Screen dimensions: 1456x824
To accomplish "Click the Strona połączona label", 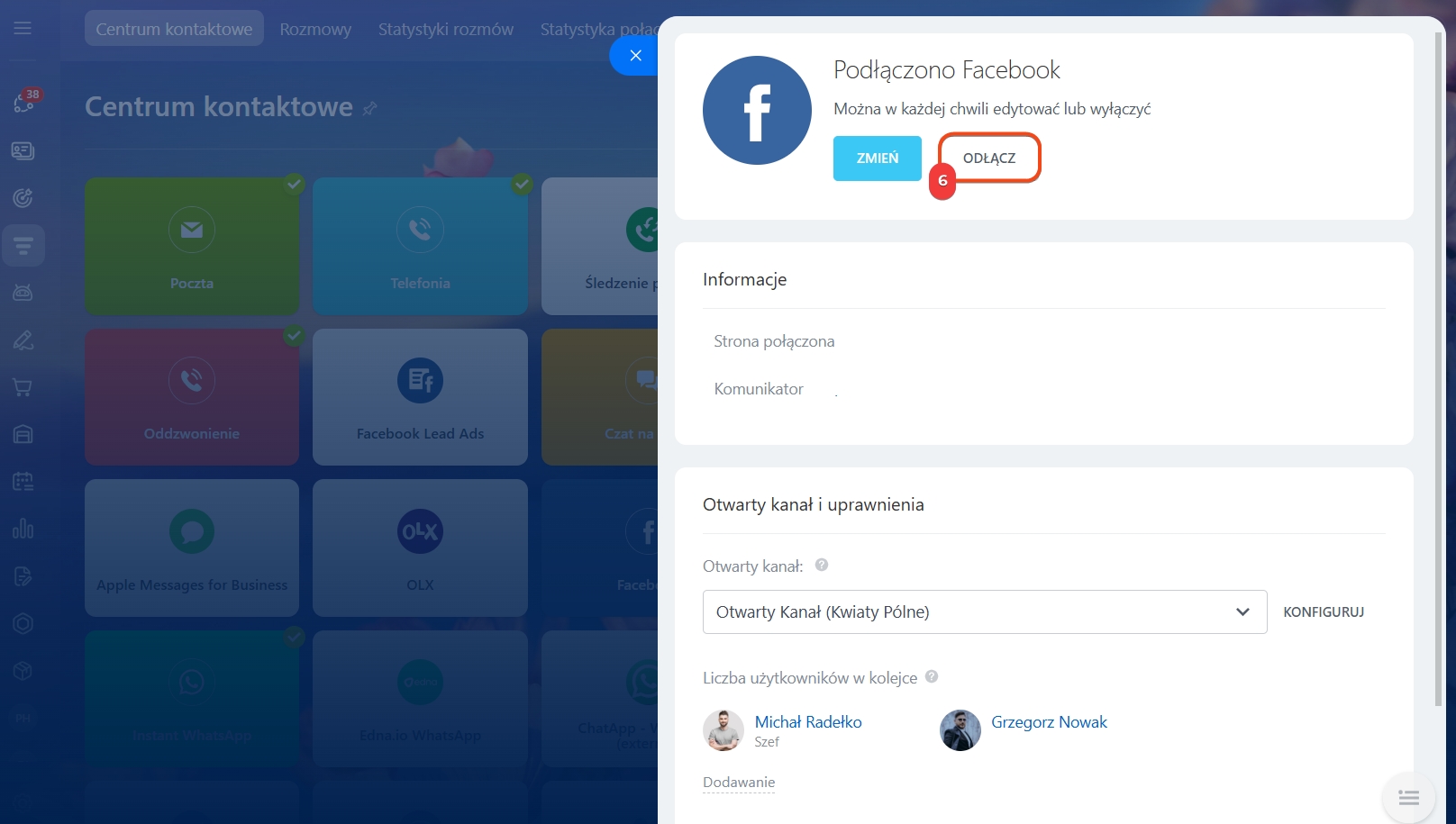I will (774, 341).
